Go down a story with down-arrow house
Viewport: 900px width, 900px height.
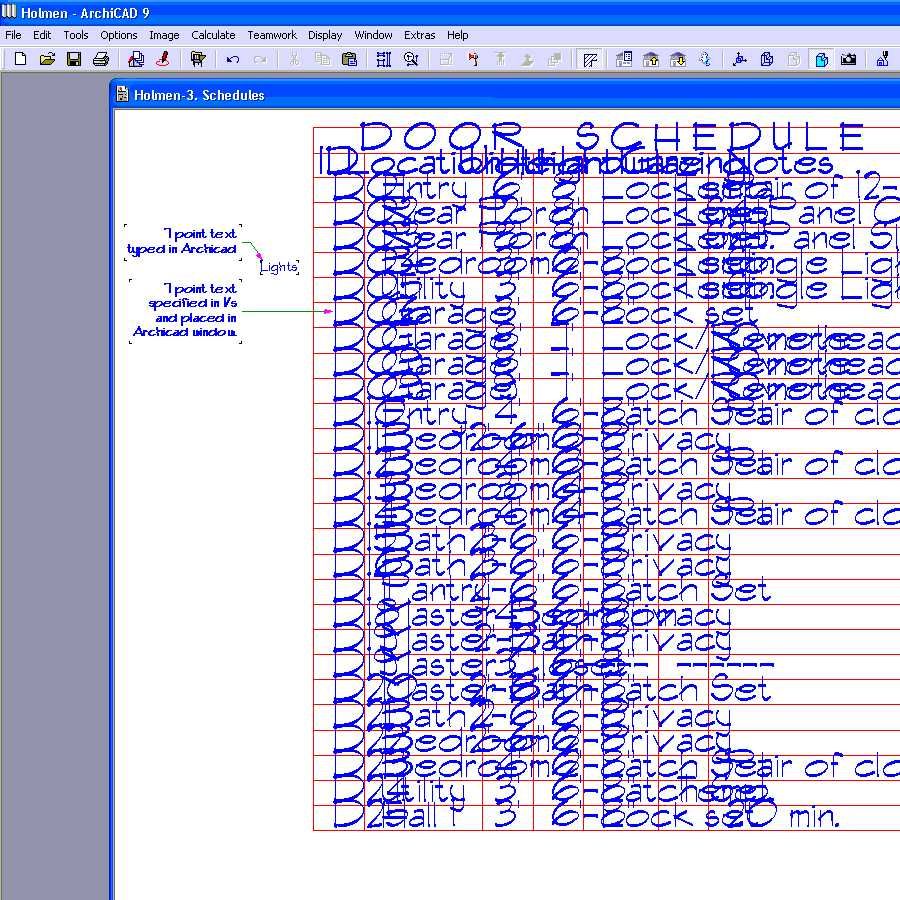tap(678, 59)
